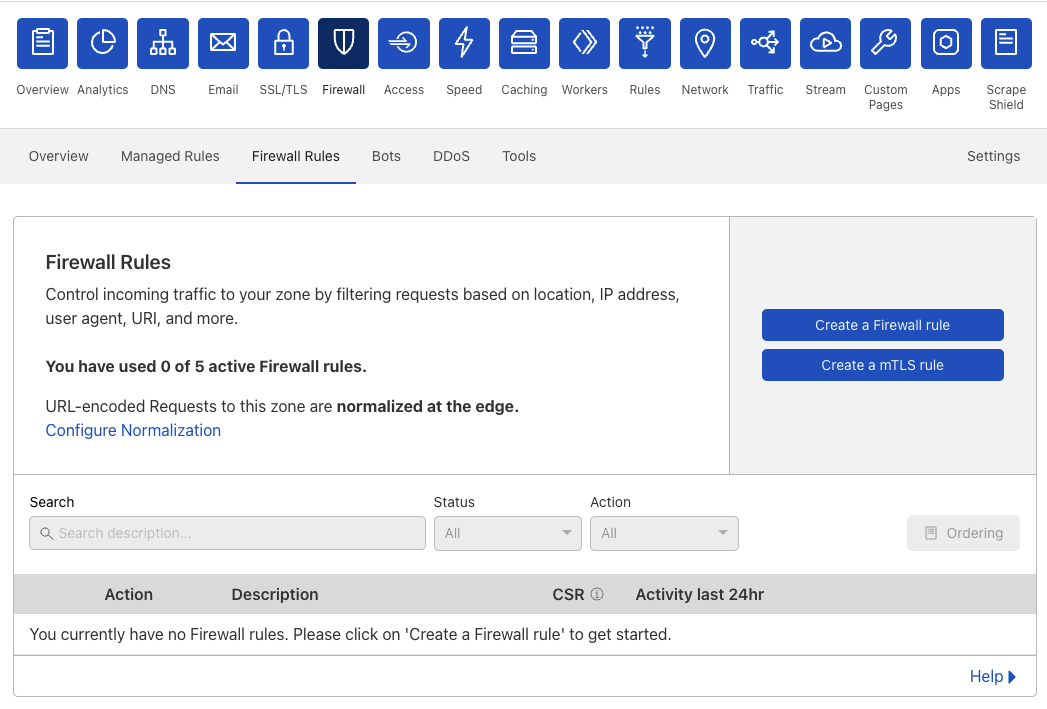Screen dimensions: 1047x709
Task: Open the Status filter dropdown
Action: coord(507,533)
